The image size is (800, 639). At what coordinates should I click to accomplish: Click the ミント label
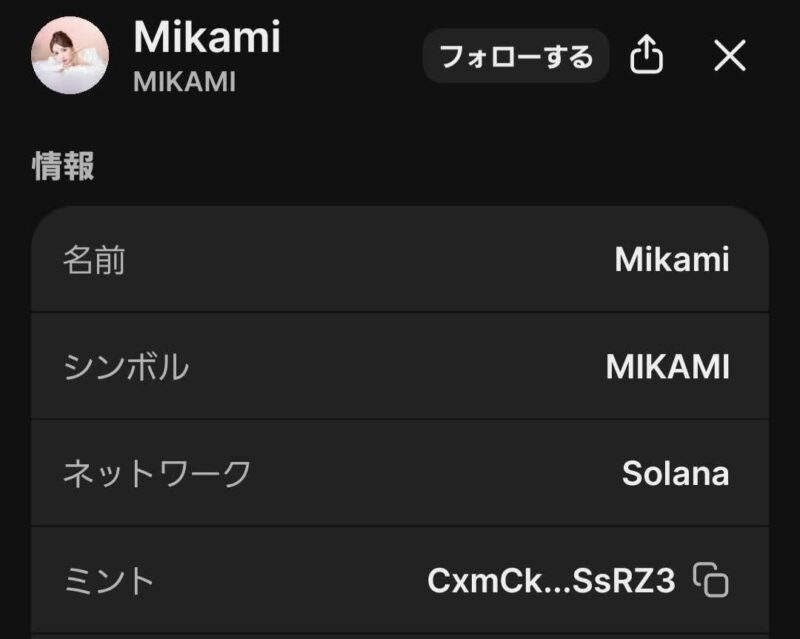click(110, 580)
